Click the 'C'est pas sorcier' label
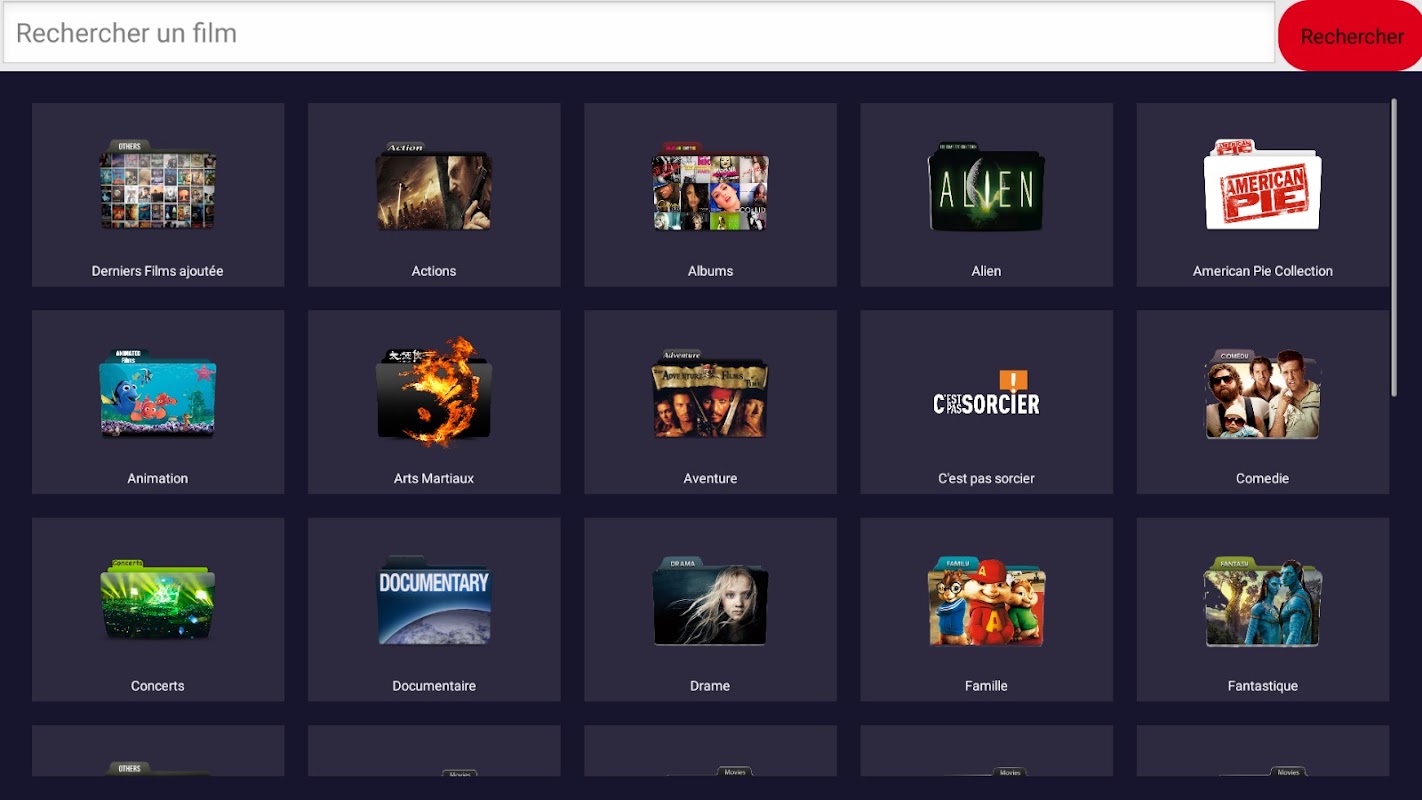The width and height of the screenshot is (1422, 800). coord(986,478)
